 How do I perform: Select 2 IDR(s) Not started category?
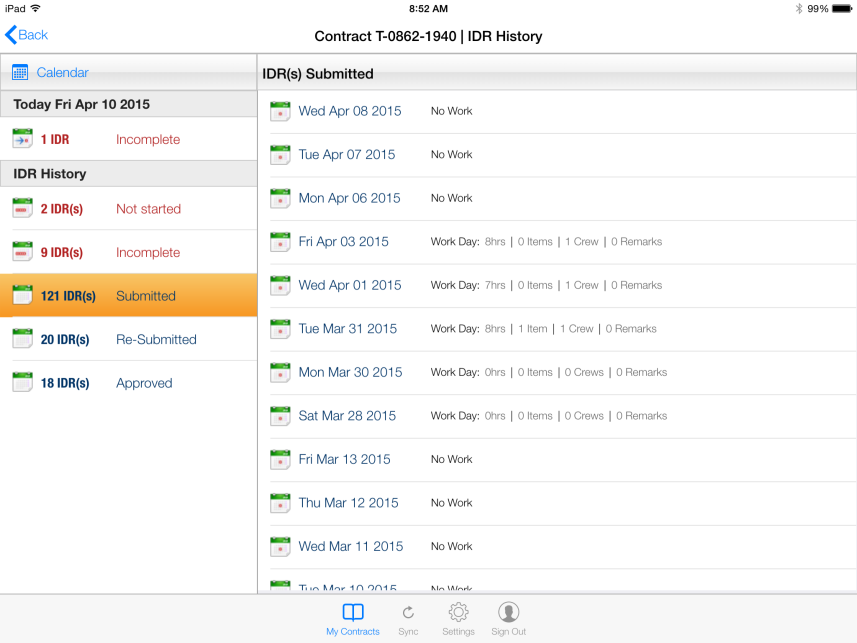pyautogui.click(x=128, y=209)
